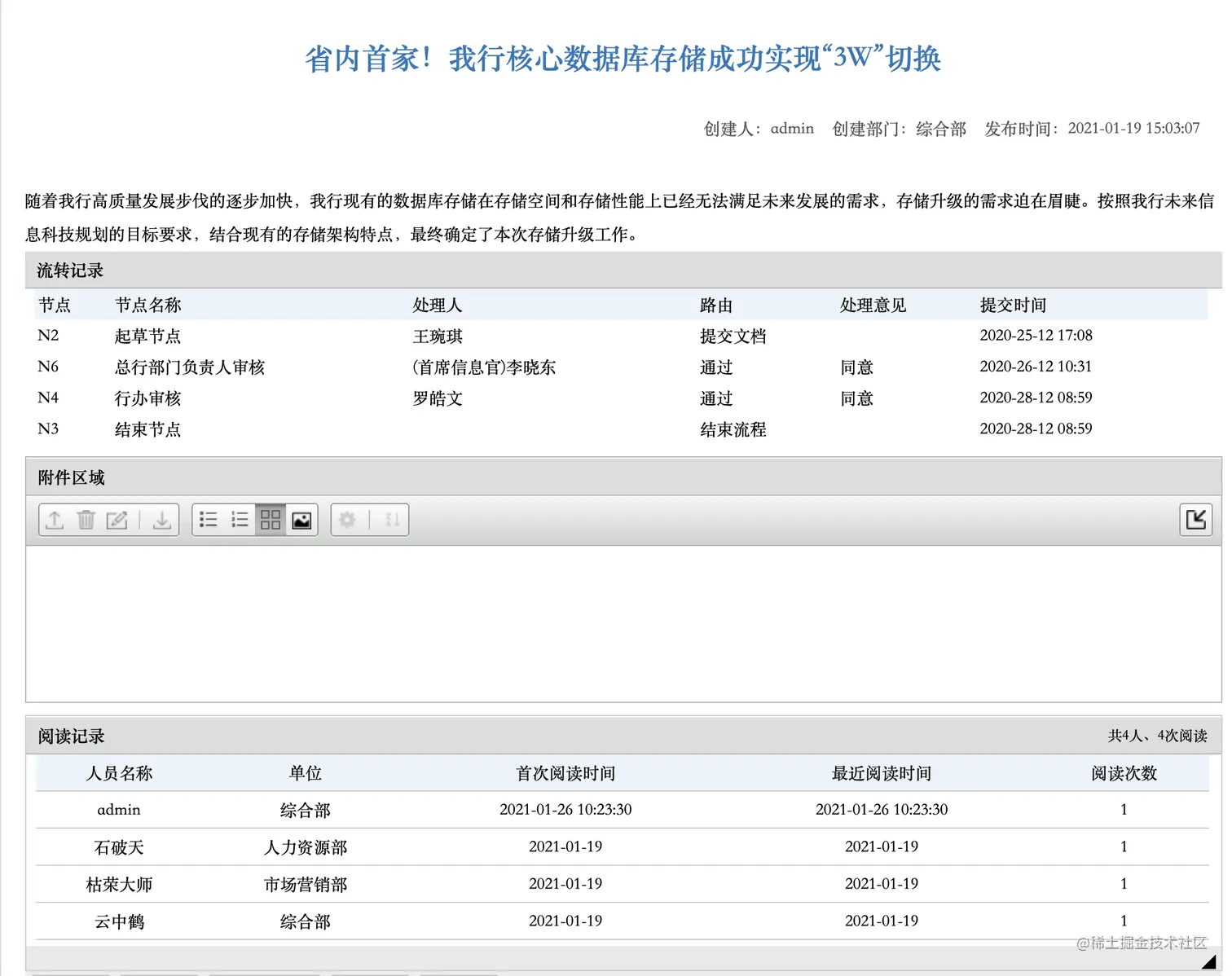Click 综合部 unit in the 云中鹤 row

click(x=306, y=921)
